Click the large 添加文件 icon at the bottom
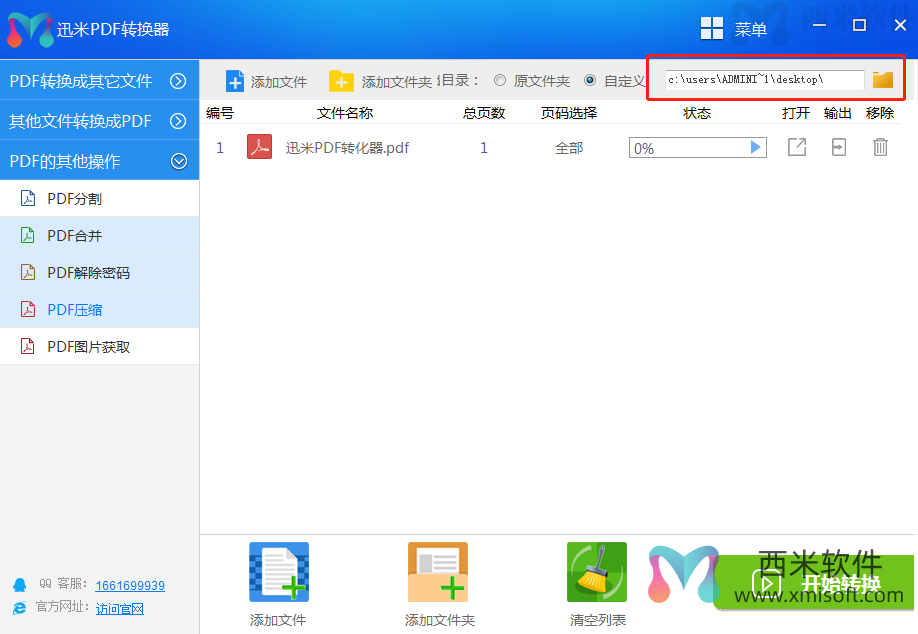This screenshot has height=634, width=918. [x=278, y=573]
